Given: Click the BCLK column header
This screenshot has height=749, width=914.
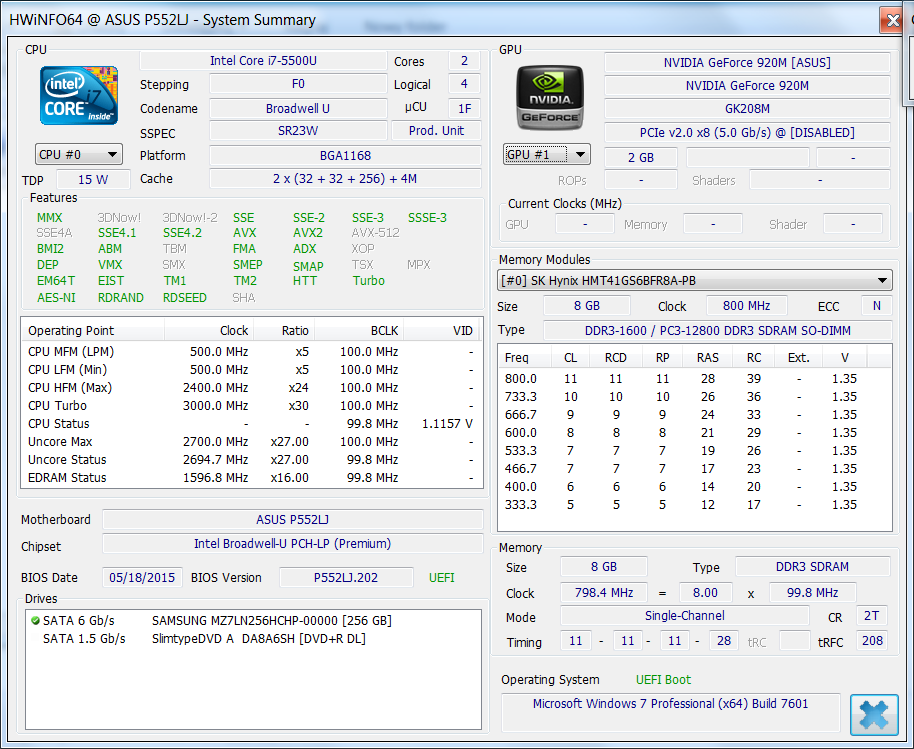Looking at the screenshot, I should coord(359,330).
